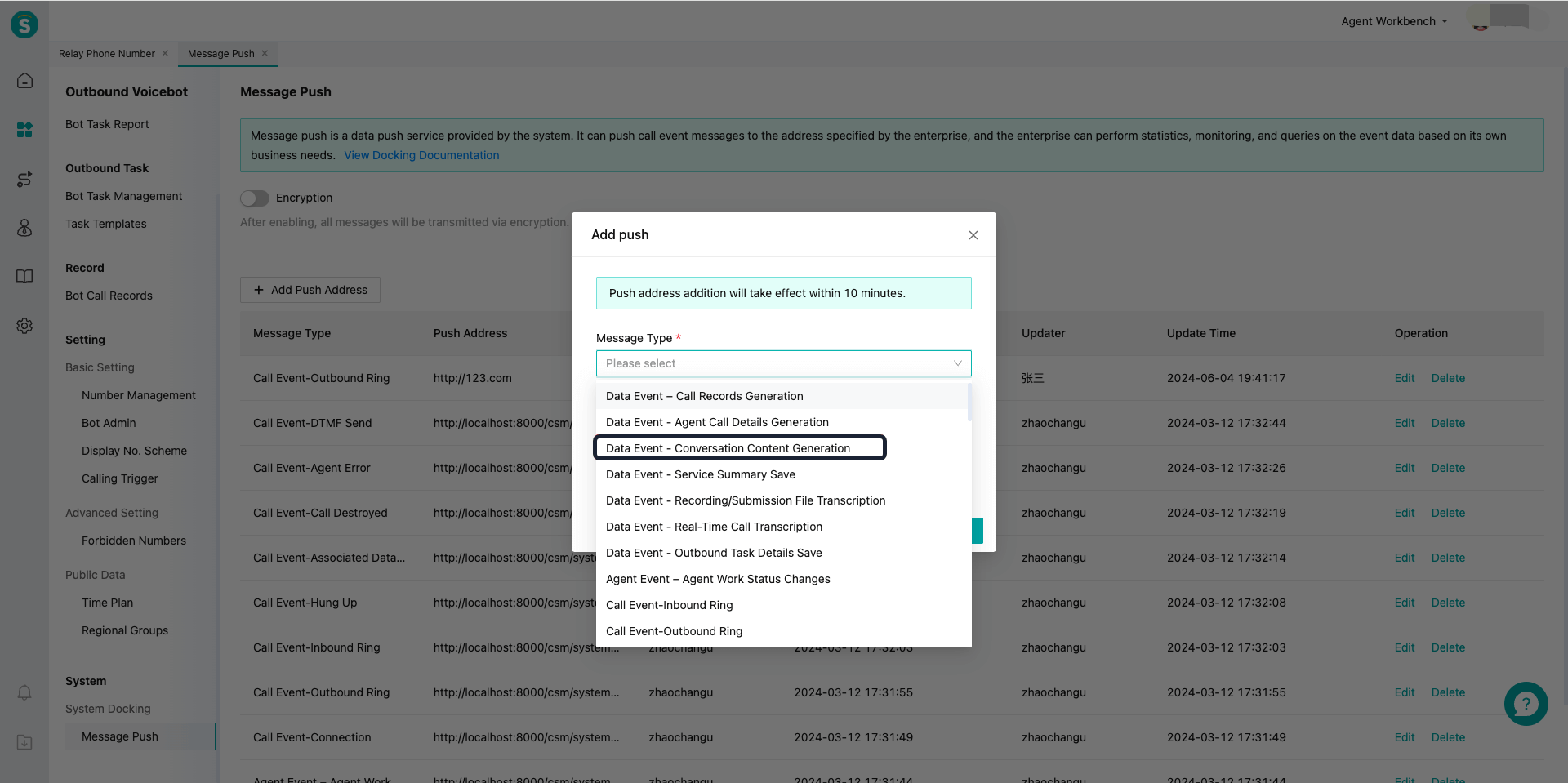Expand the Message Type select box
The height and width of the screenshot is (783, 1568).
coord(783,363)
